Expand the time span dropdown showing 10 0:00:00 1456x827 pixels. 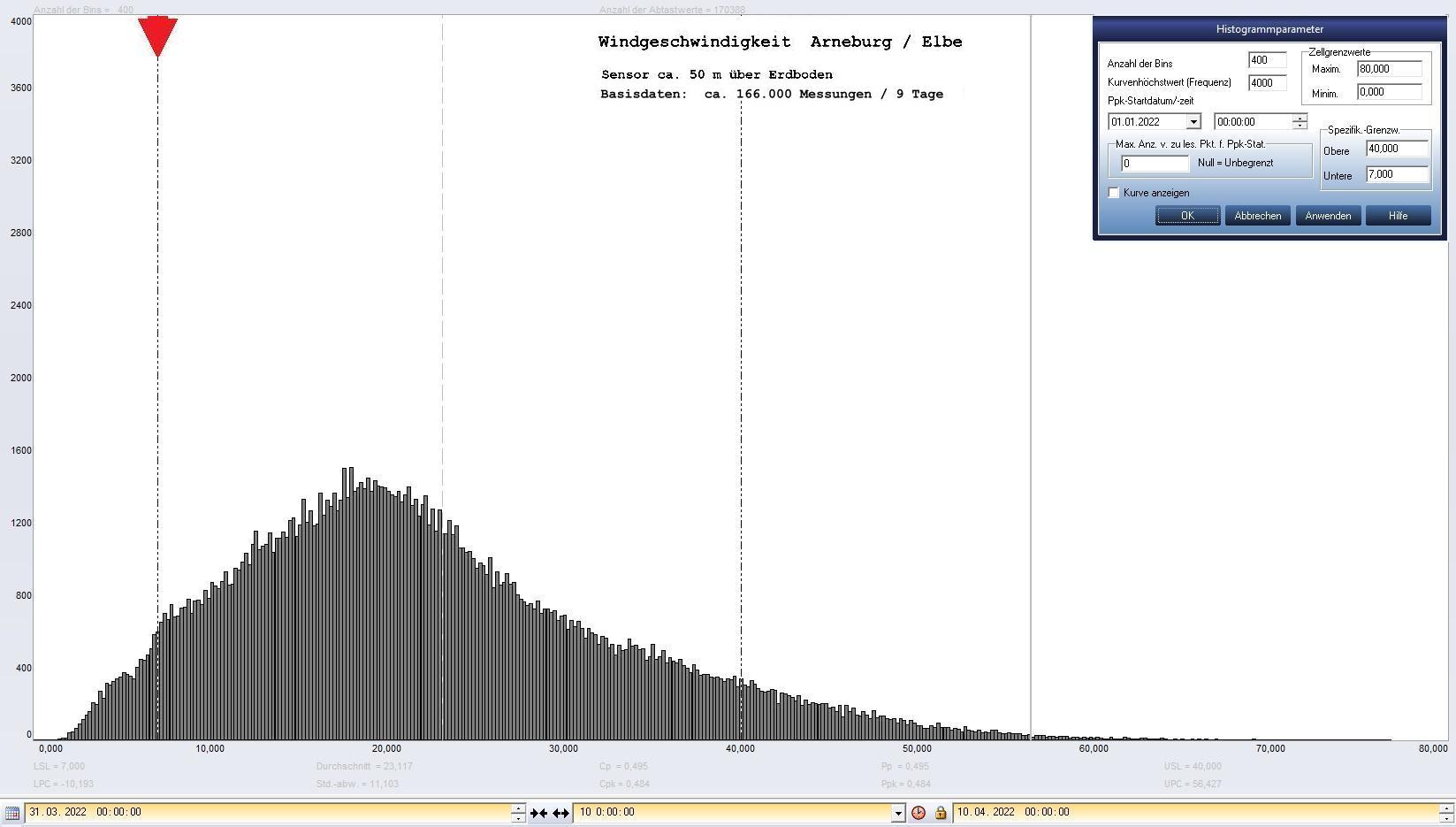coord(897,813)
